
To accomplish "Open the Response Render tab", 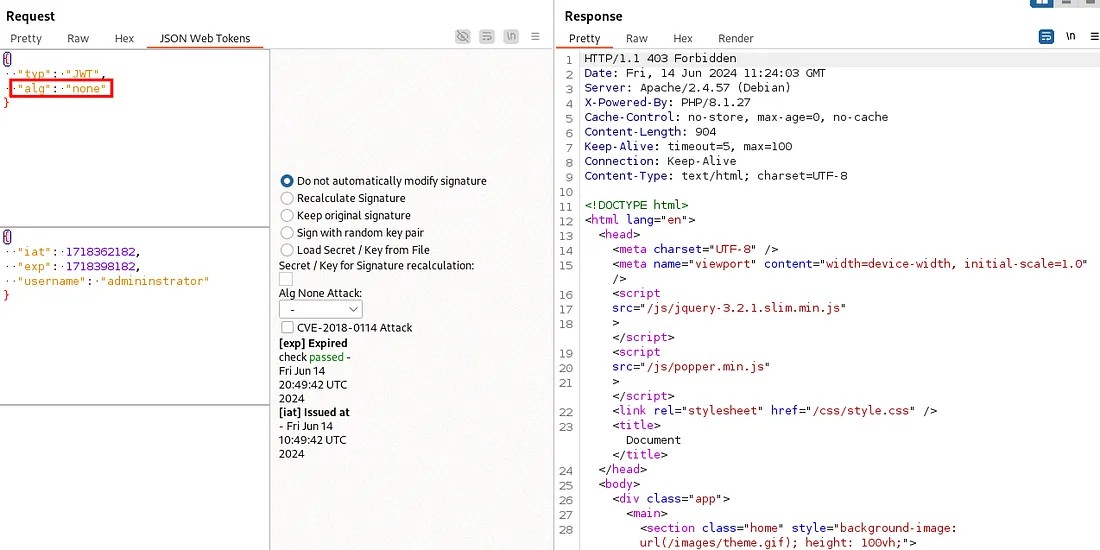I will (735, 39).
